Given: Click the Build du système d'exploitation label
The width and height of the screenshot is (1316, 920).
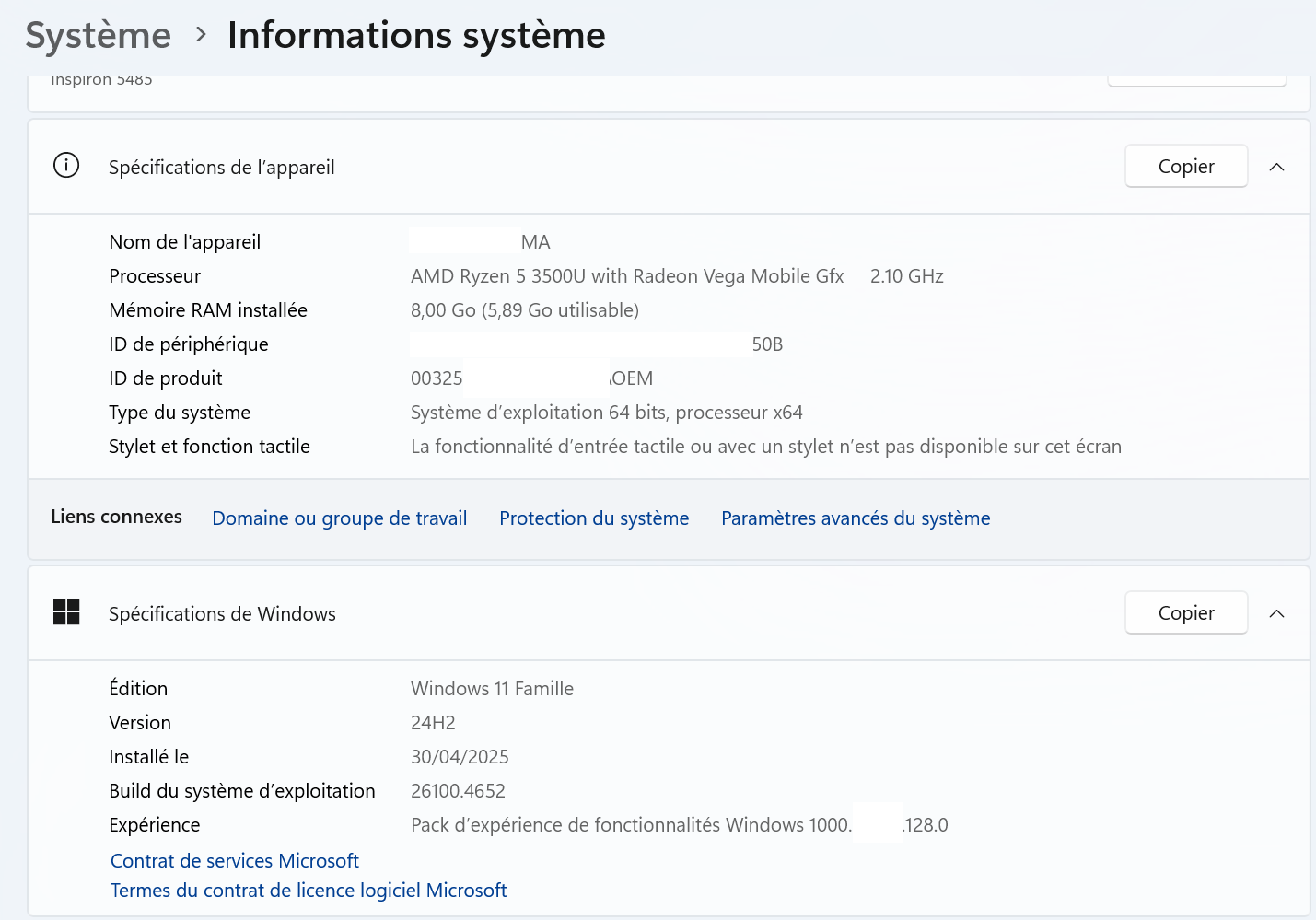Looking at the screenshot, I should point(242,791).
